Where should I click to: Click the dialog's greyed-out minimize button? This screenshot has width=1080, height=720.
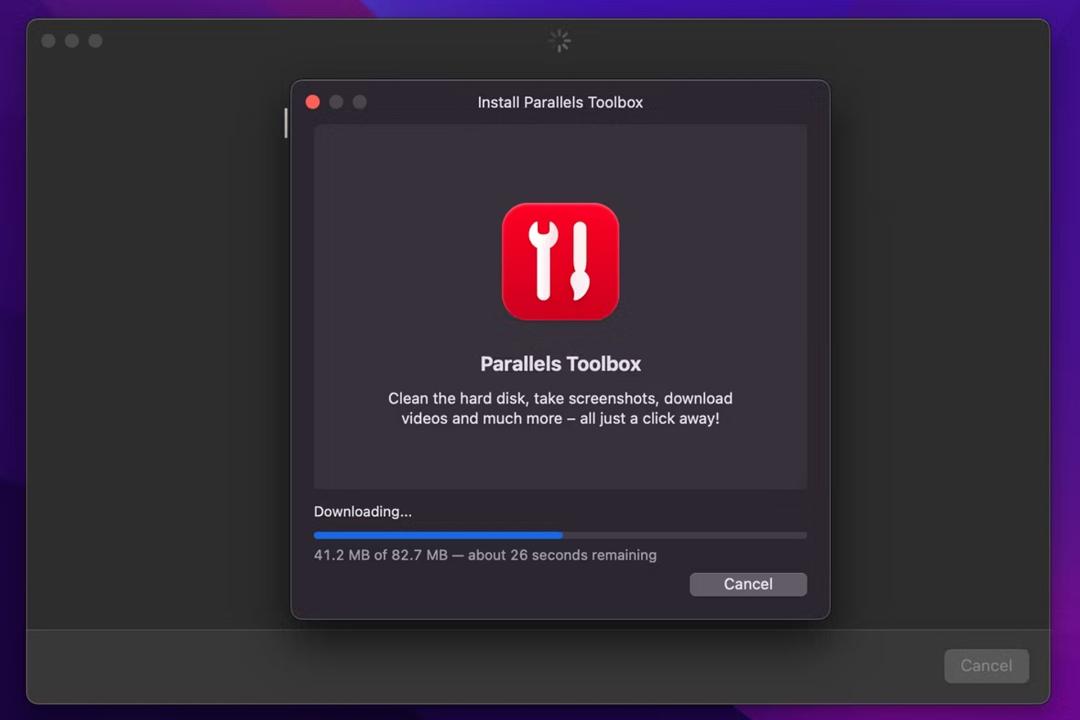(336, 102)
